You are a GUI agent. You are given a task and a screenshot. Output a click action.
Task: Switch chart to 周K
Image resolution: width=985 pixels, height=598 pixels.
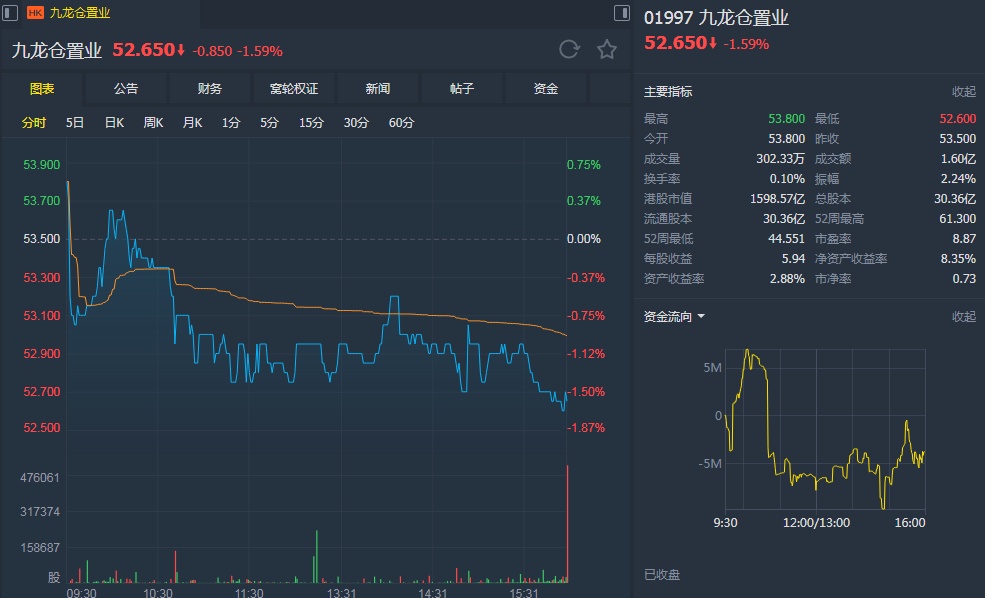[153, 122]
